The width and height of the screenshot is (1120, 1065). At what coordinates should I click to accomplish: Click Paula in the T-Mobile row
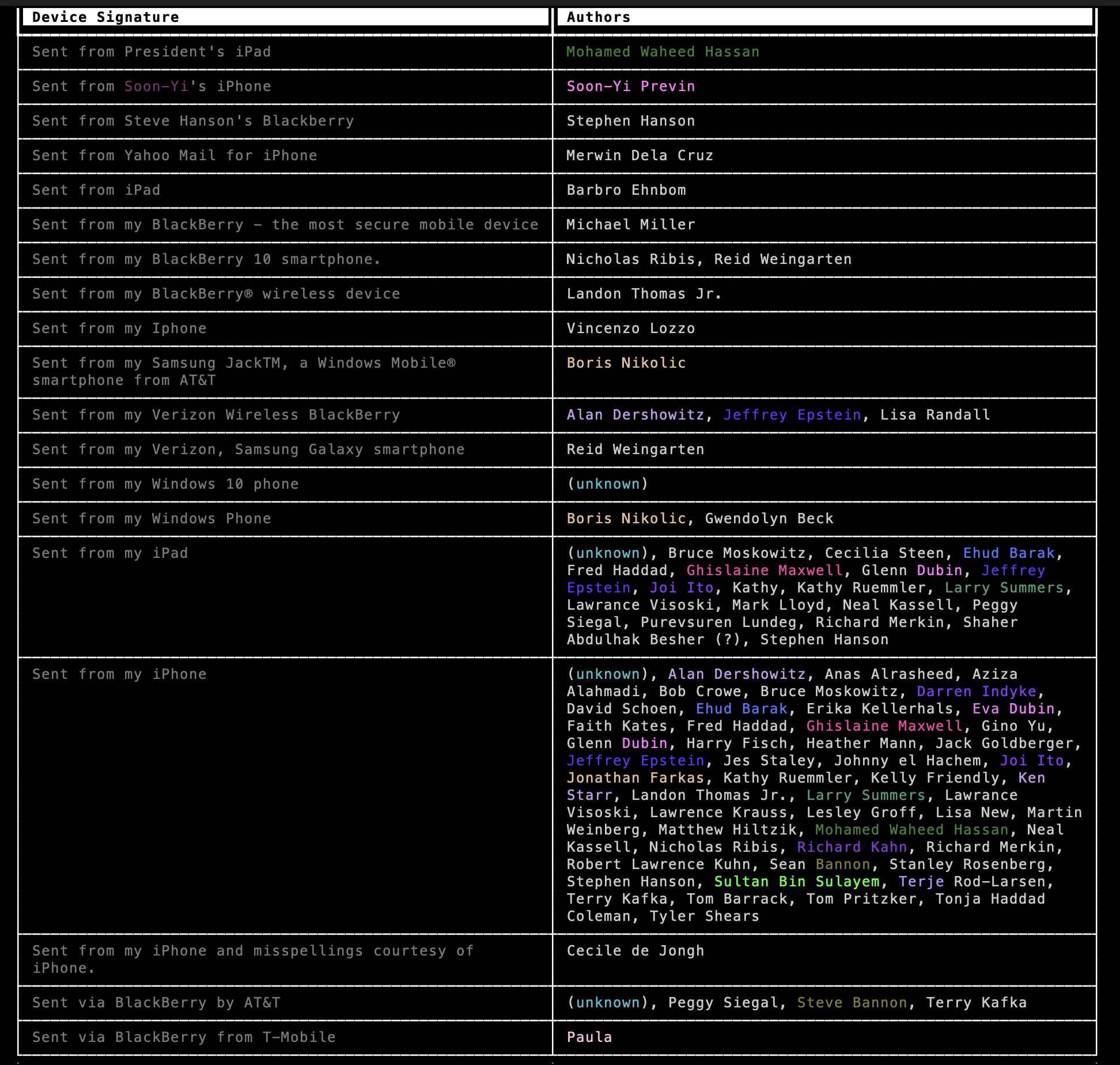(x=589, y=1037)
